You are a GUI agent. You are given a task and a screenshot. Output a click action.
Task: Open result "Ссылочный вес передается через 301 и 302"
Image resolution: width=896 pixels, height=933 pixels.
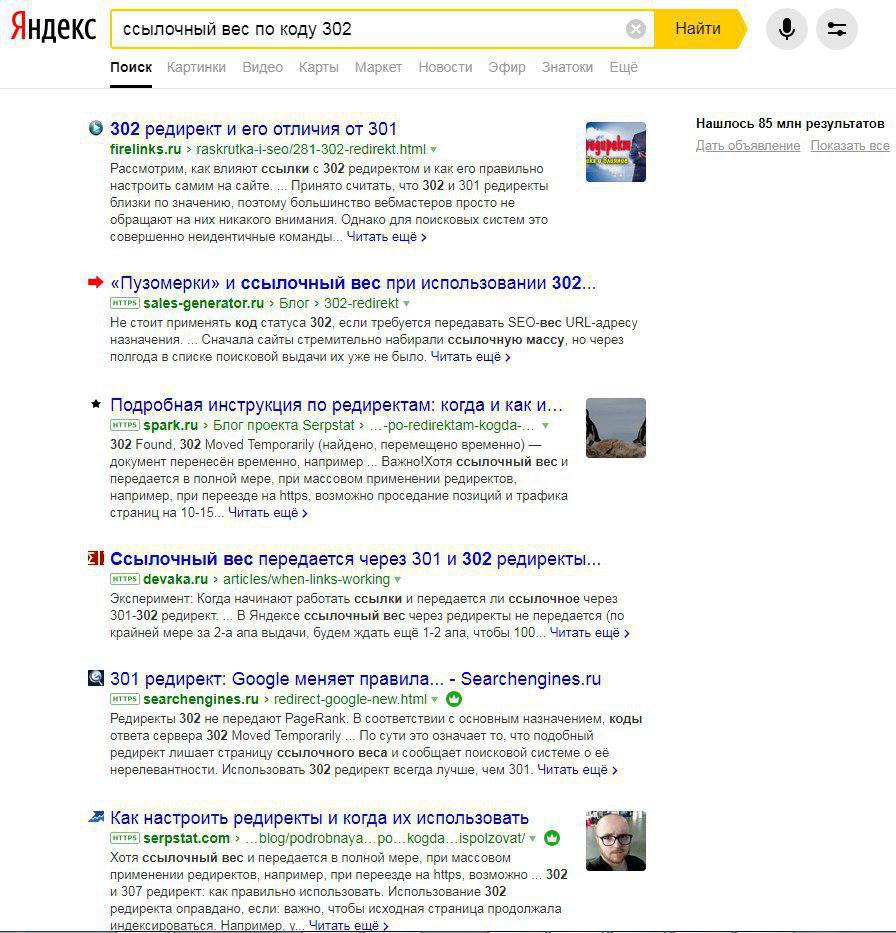[x=356, y=559]
